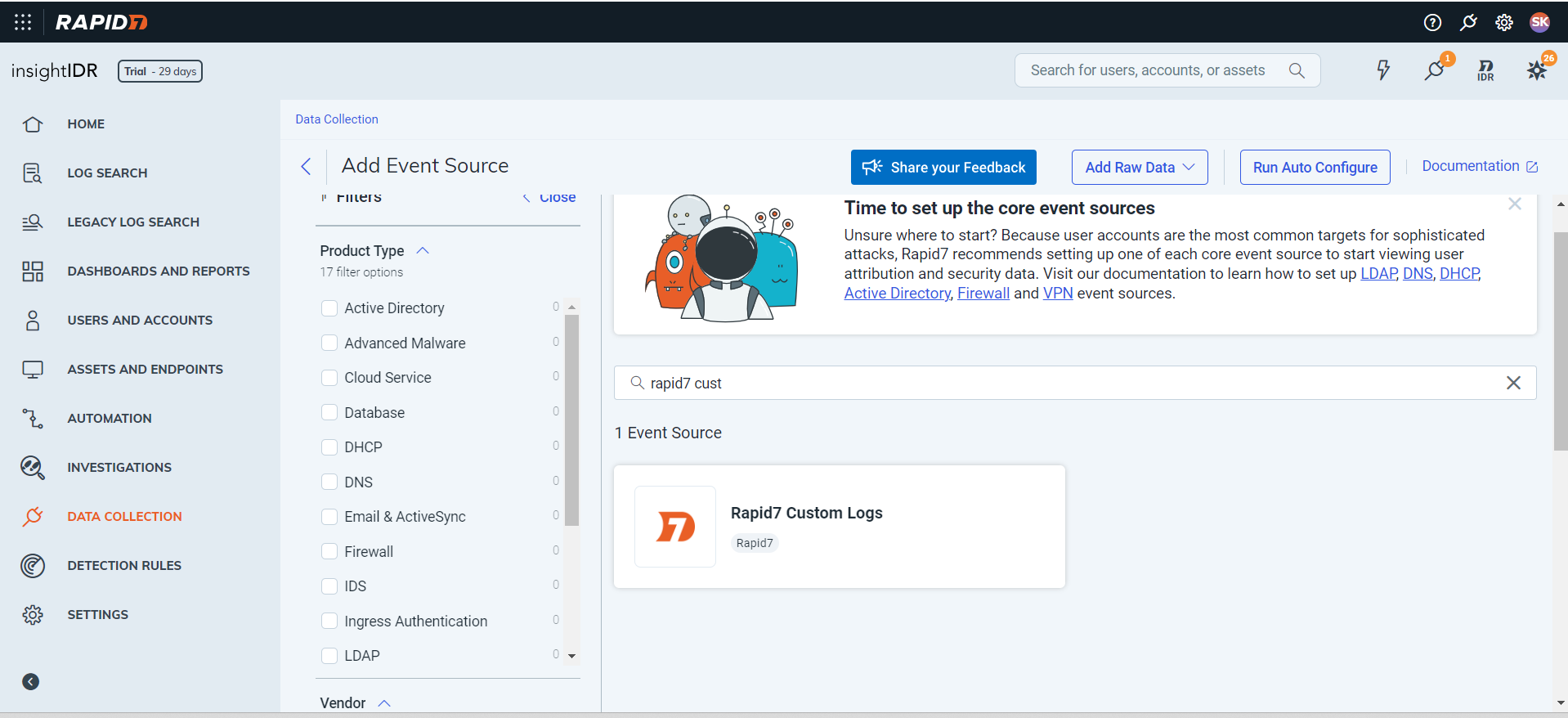Click the Data Collection breadcrumb
Viewport: 1568px width, 718px height.
pyautogui.click(x=337, y=119)
